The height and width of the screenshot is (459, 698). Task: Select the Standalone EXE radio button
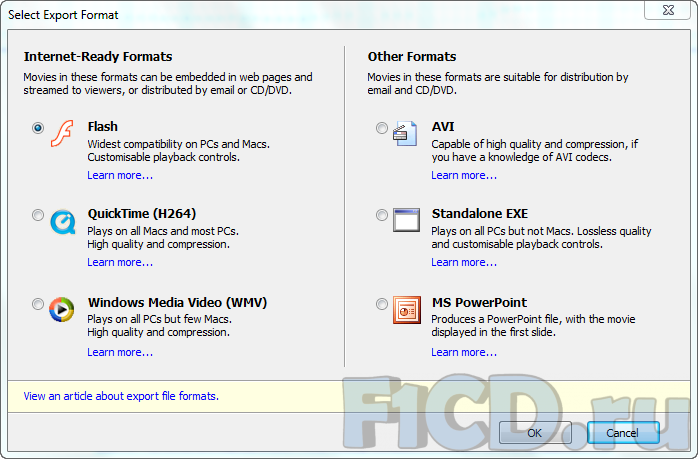[381, 215]
